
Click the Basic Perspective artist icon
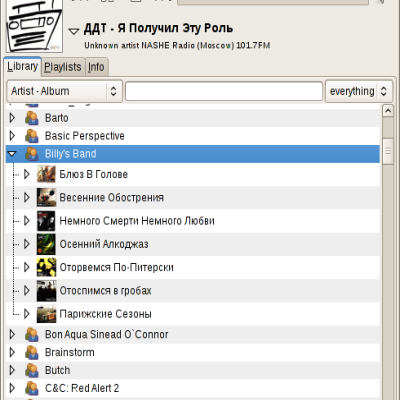[32, 136]
